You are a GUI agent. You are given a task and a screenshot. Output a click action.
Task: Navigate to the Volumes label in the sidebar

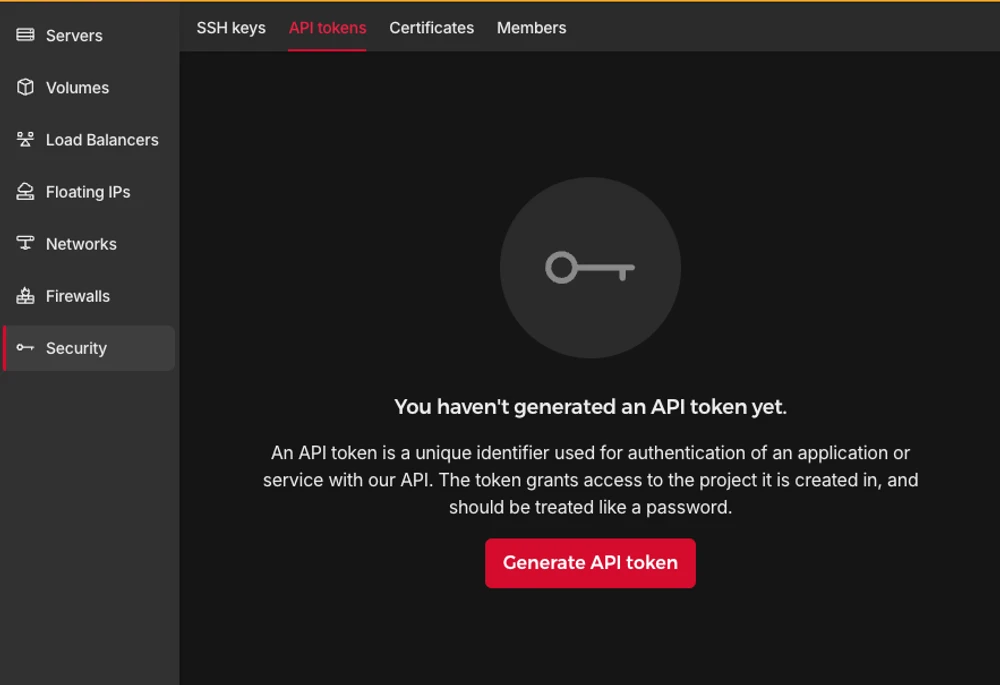click(x=77, y=88)
